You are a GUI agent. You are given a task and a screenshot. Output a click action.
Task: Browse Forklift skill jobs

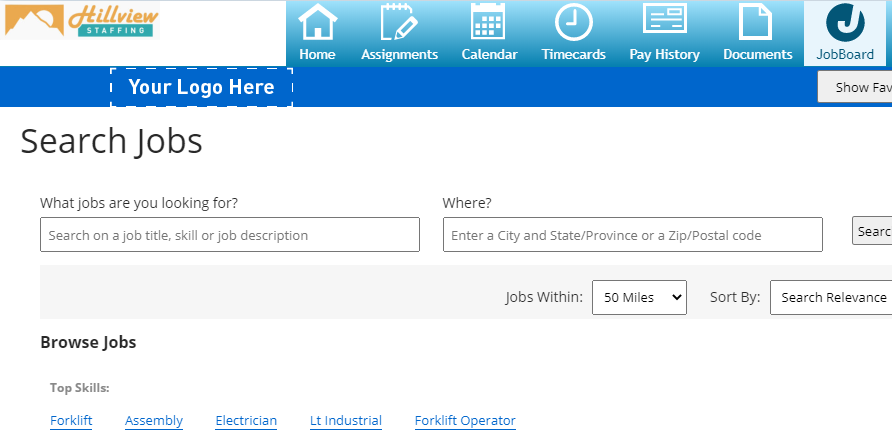[x=71, y=420]
